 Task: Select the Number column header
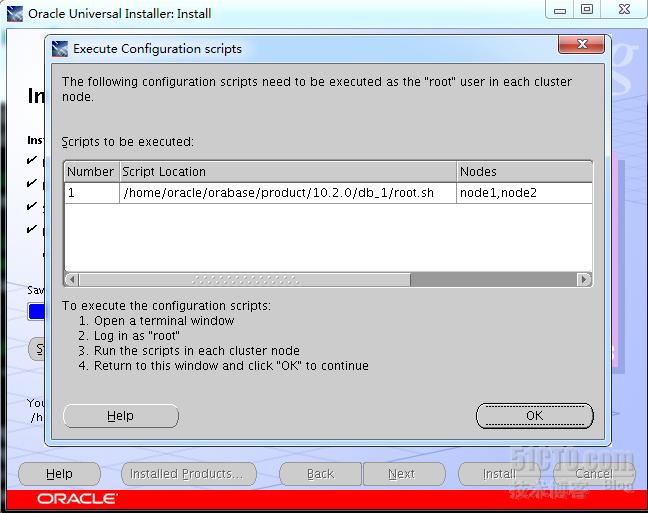91,172
